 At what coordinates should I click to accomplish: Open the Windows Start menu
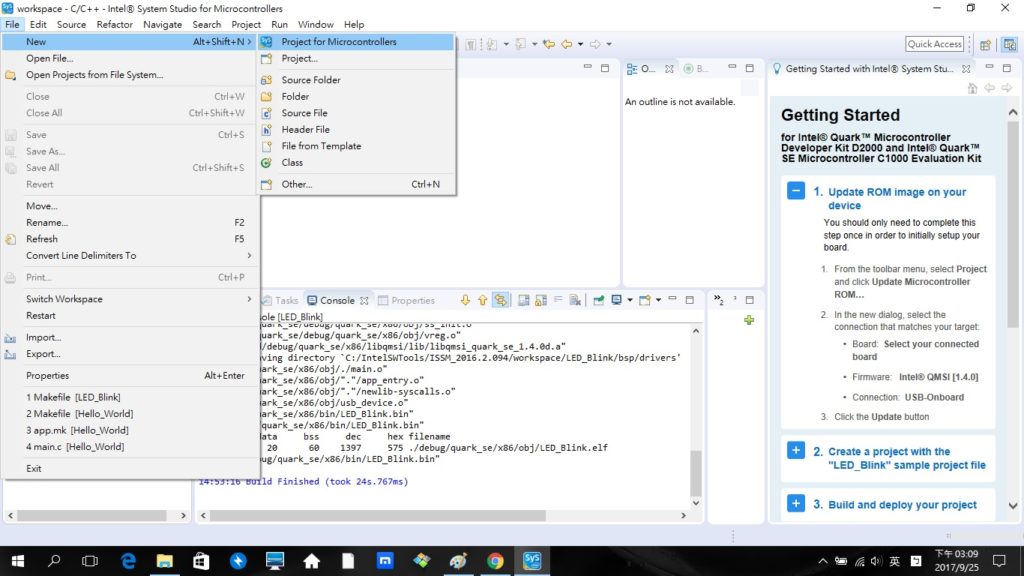(x=18, y=560)
